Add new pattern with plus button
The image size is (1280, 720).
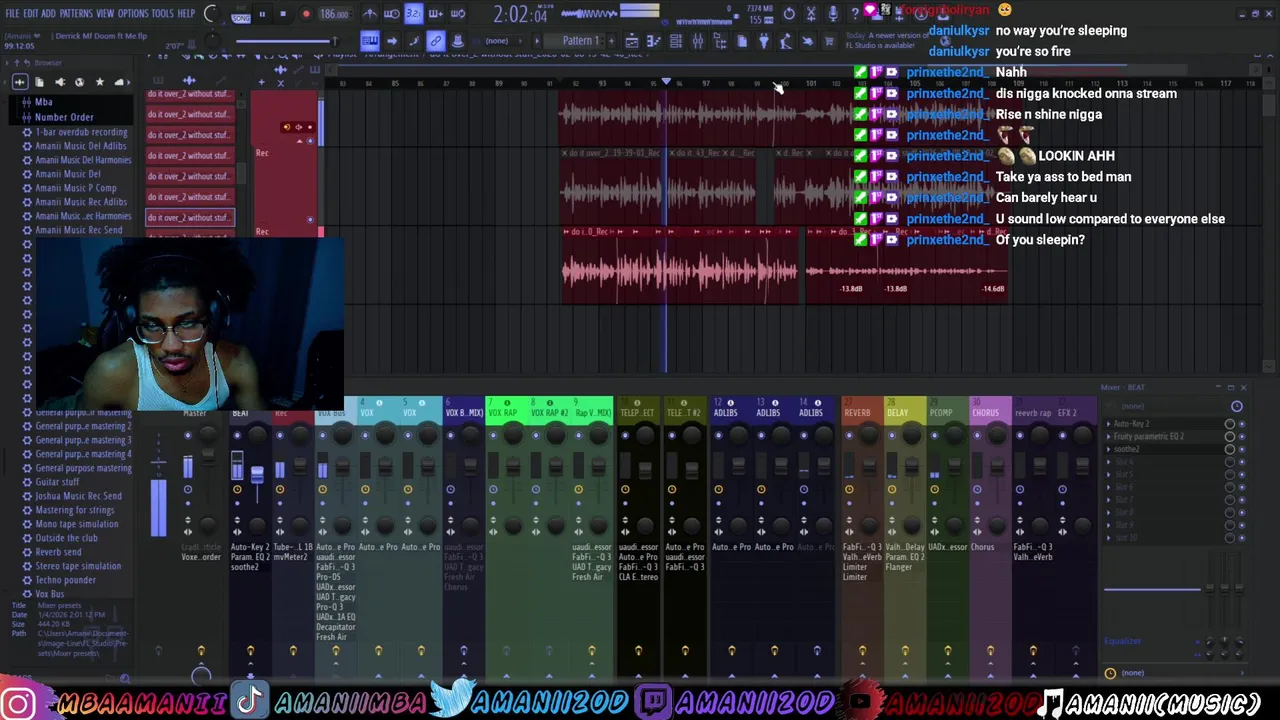610,41
